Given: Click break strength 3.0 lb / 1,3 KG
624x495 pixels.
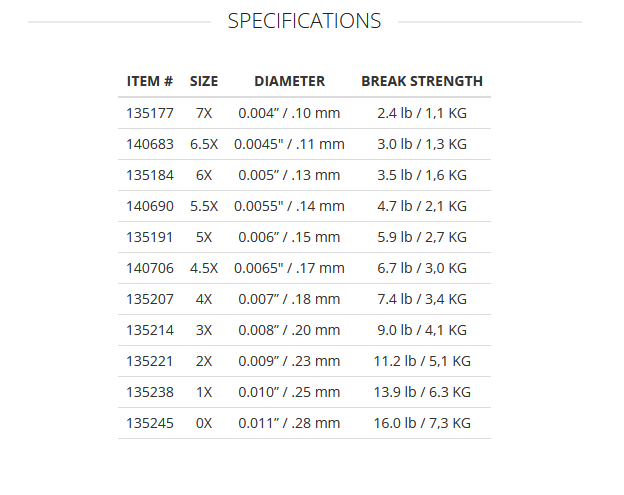Looking at the screenshot, I should pos(421,144).
